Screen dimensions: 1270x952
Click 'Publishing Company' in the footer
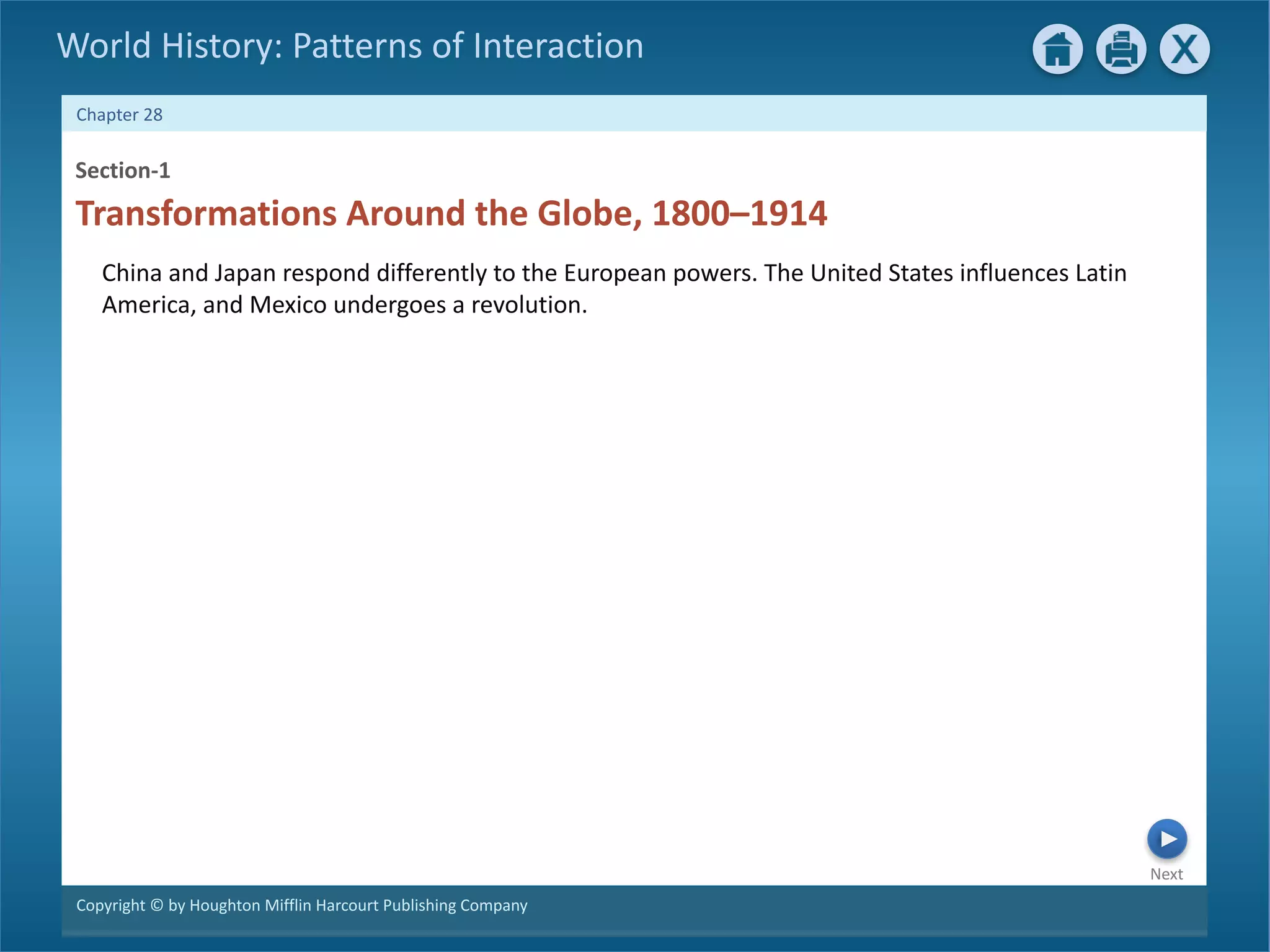pos(455,906)
